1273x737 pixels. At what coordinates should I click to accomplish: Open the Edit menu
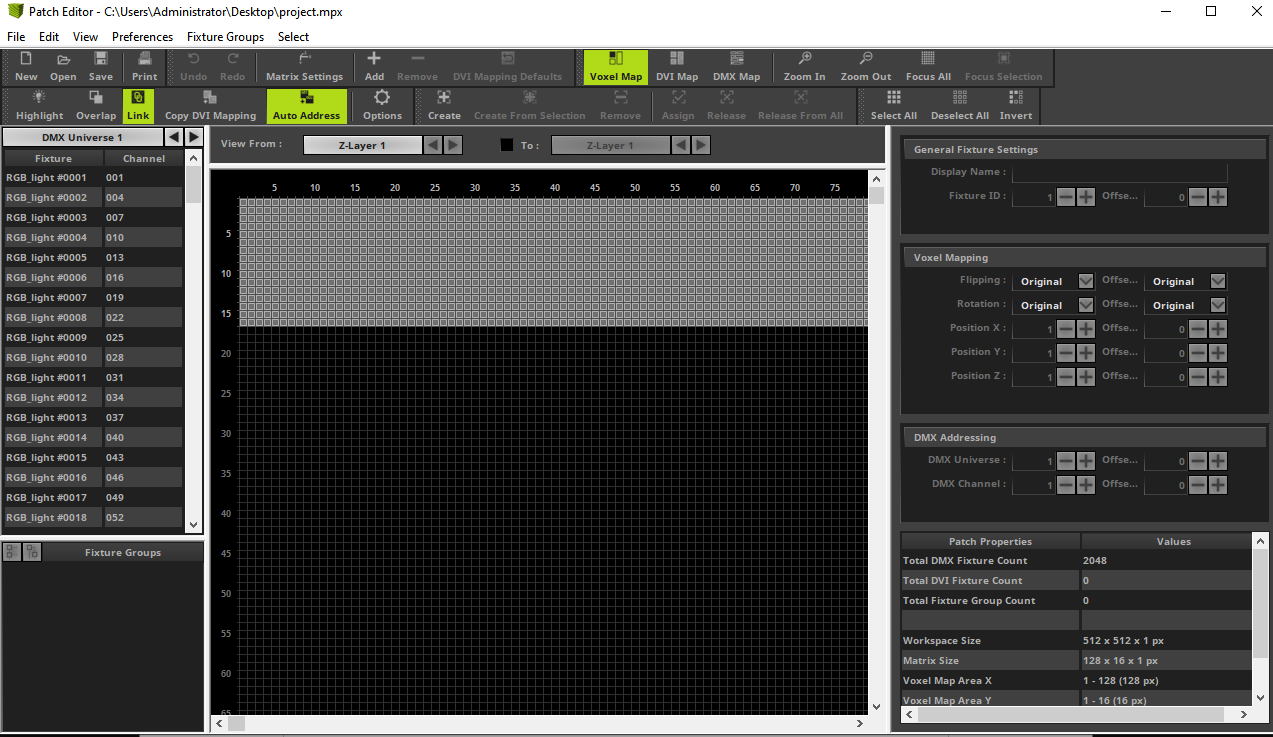[49, 36]
